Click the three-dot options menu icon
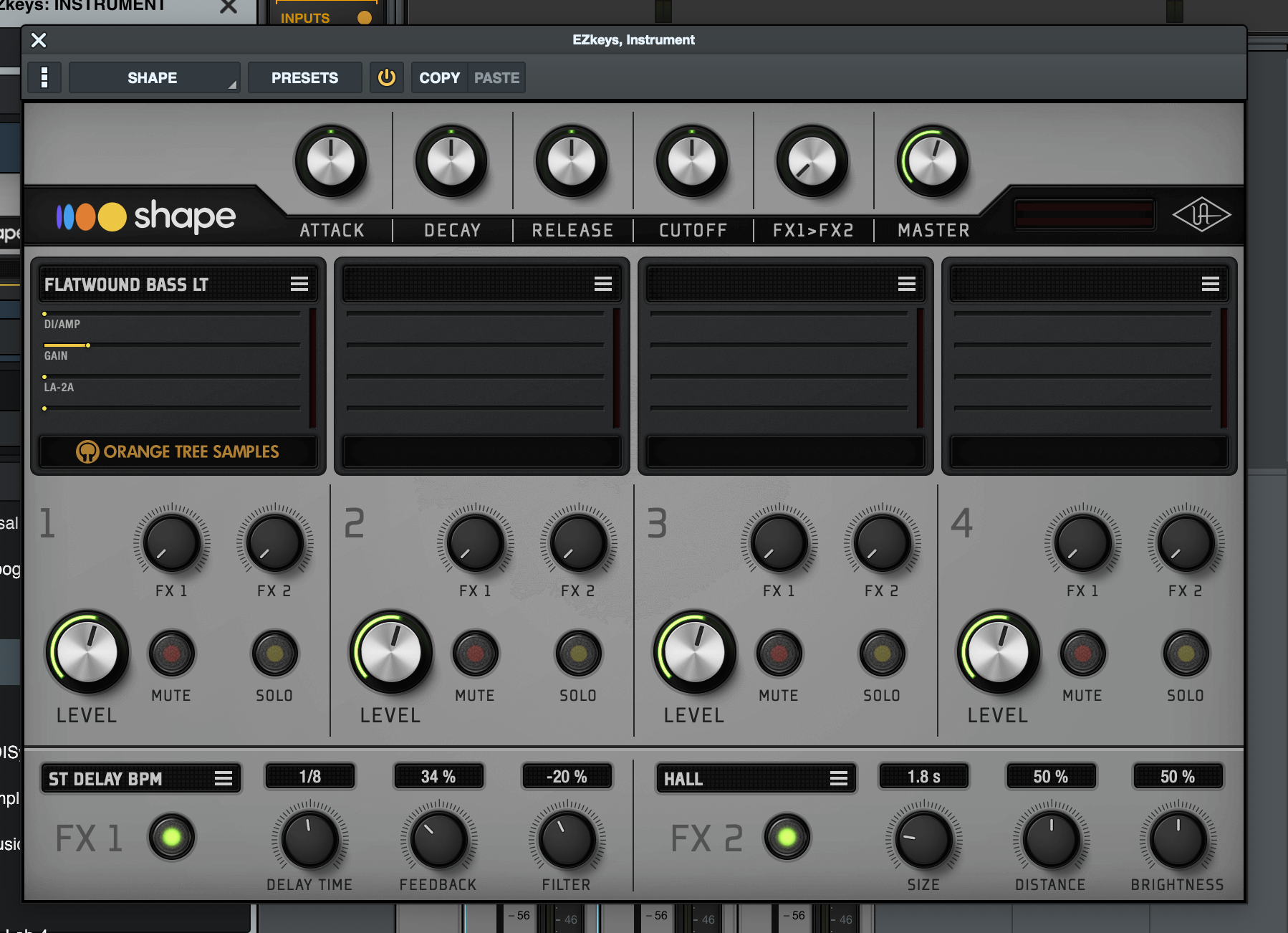 (x=44, y=77)
